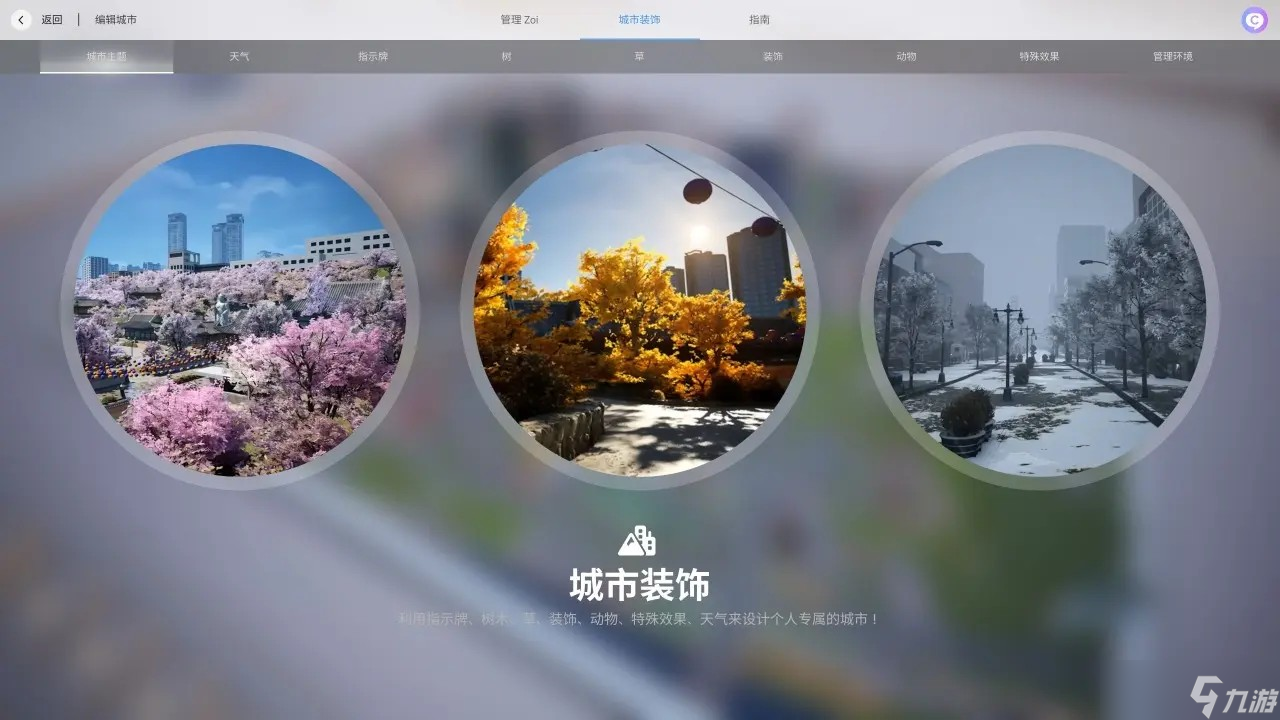
Task: Open the 装饰 (Decorations) category
Action: click(772, 56)
